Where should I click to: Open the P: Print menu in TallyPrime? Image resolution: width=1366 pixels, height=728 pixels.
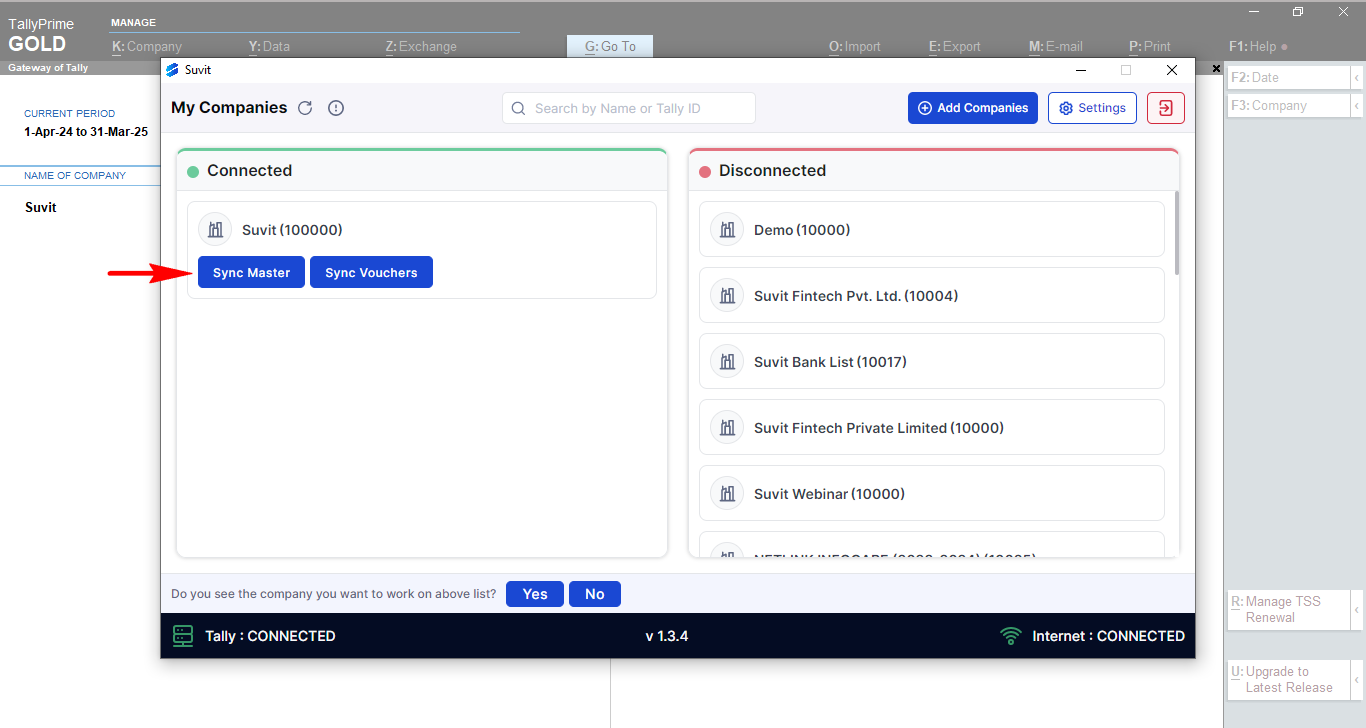coord(1150,46)
